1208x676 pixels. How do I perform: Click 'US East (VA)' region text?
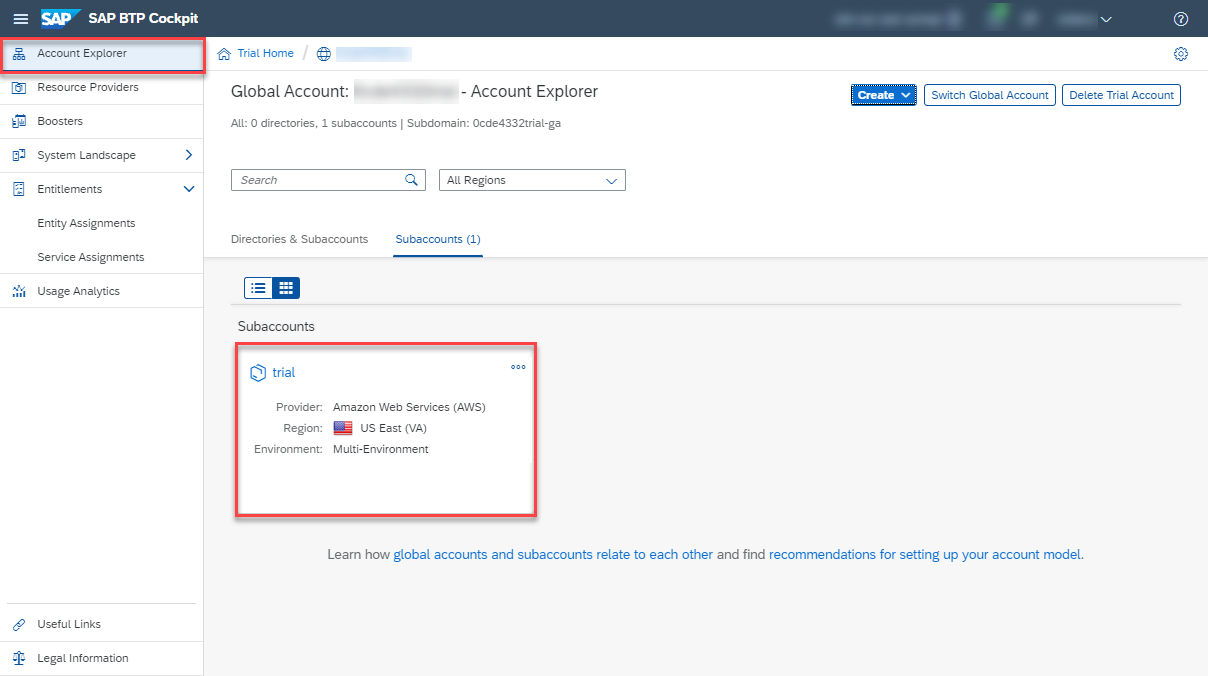(x=394, y=428)
